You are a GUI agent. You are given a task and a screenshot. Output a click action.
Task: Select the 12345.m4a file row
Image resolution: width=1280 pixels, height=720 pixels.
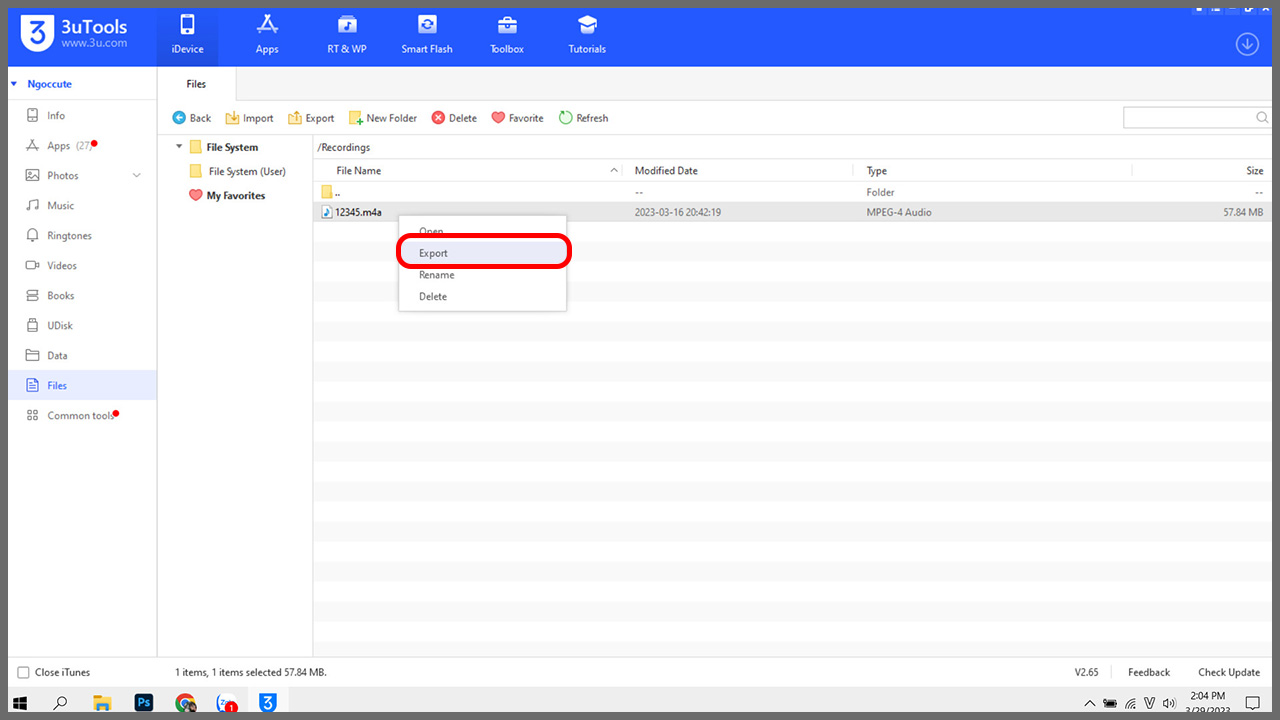(792, 212)
